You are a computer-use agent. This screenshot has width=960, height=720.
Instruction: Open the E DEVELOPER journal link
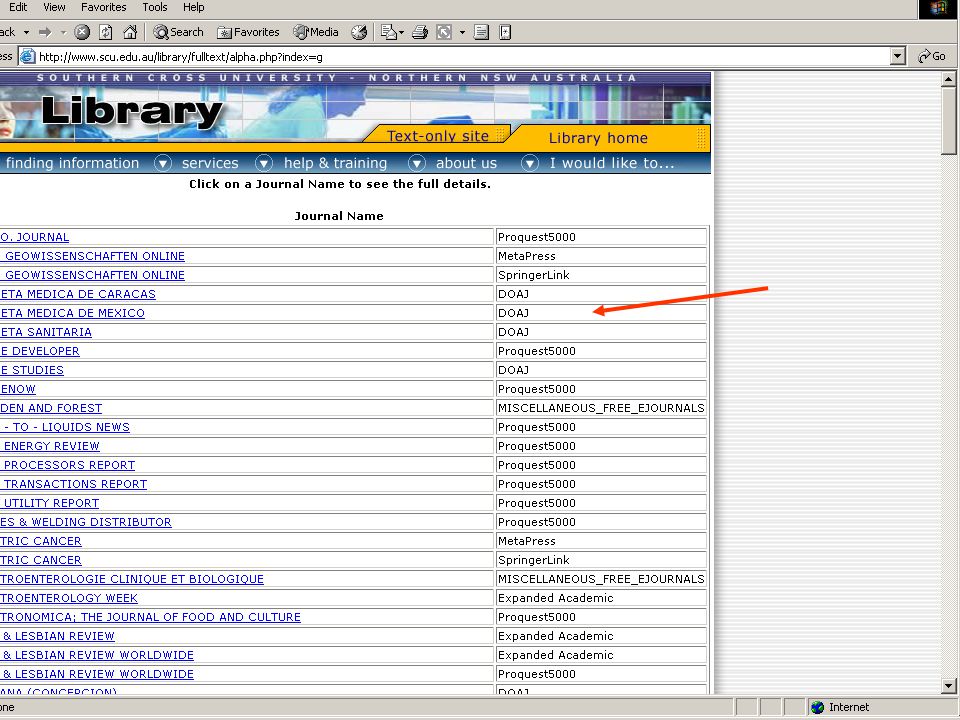40,351
